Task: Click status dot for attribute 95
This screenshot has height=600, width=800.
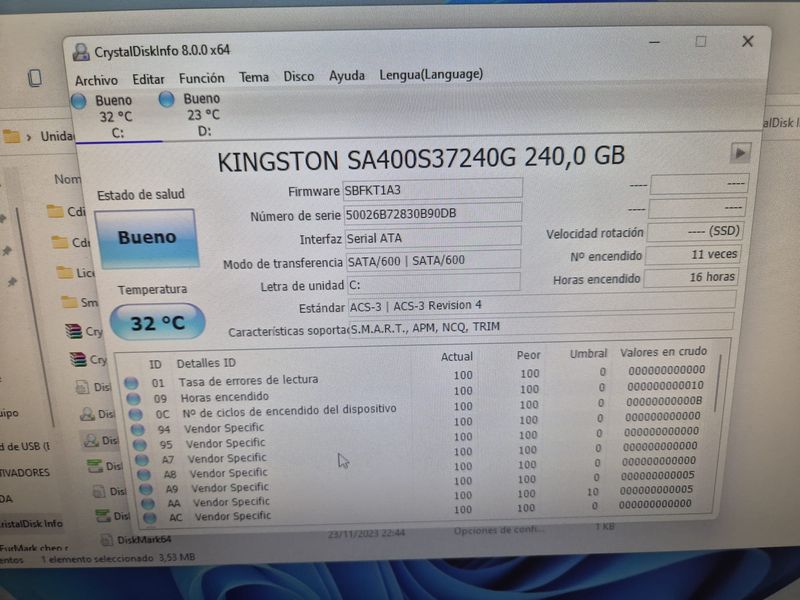Action: pyautogui.click(x=140, y=445)
